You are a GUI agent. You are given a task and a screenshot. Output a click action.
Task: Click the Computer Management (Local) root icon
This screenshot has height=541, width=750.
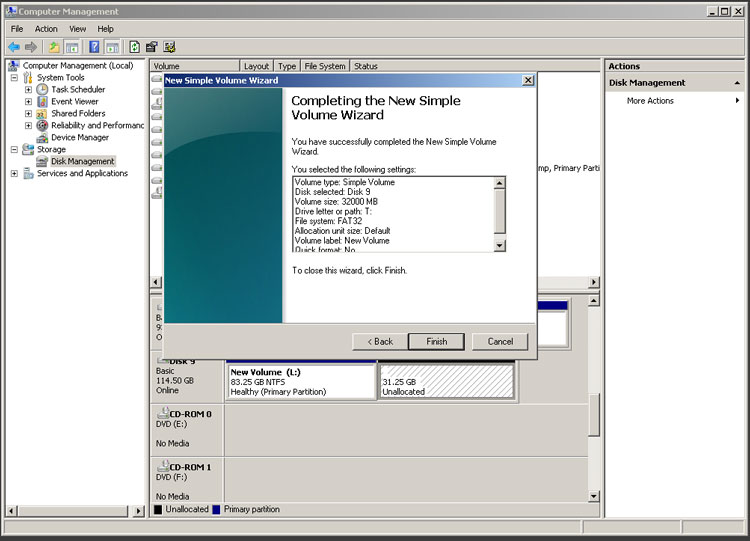point(14,66)
